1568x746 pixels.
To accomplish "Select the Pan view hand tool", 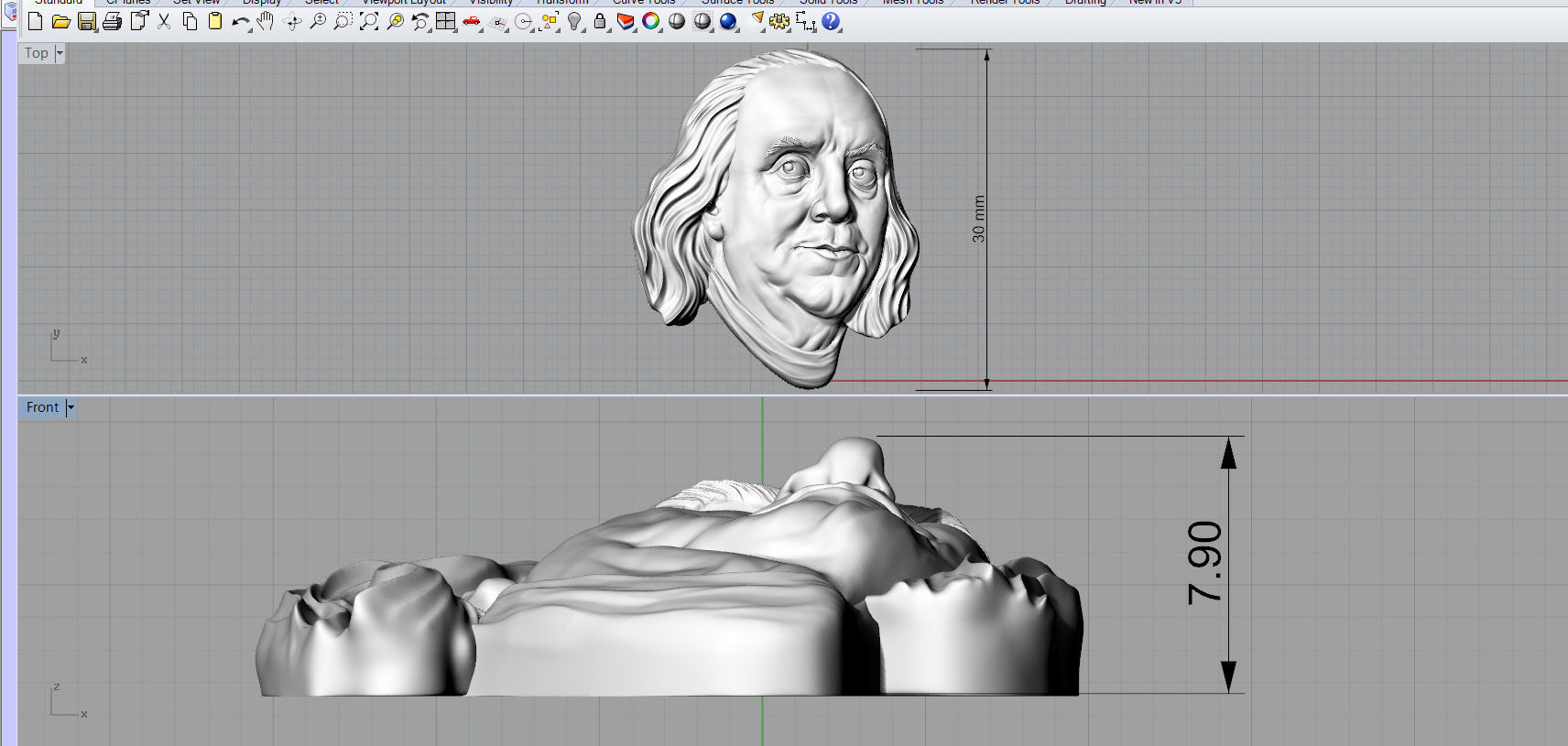I will click(267, 21).
